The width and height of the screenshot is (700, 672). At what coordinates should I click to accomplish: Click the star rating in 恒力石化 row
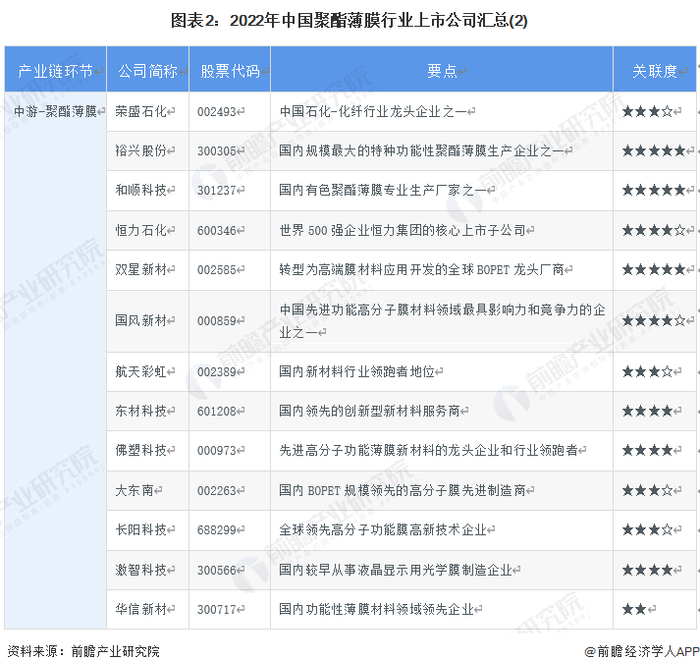tap(654, 230)
